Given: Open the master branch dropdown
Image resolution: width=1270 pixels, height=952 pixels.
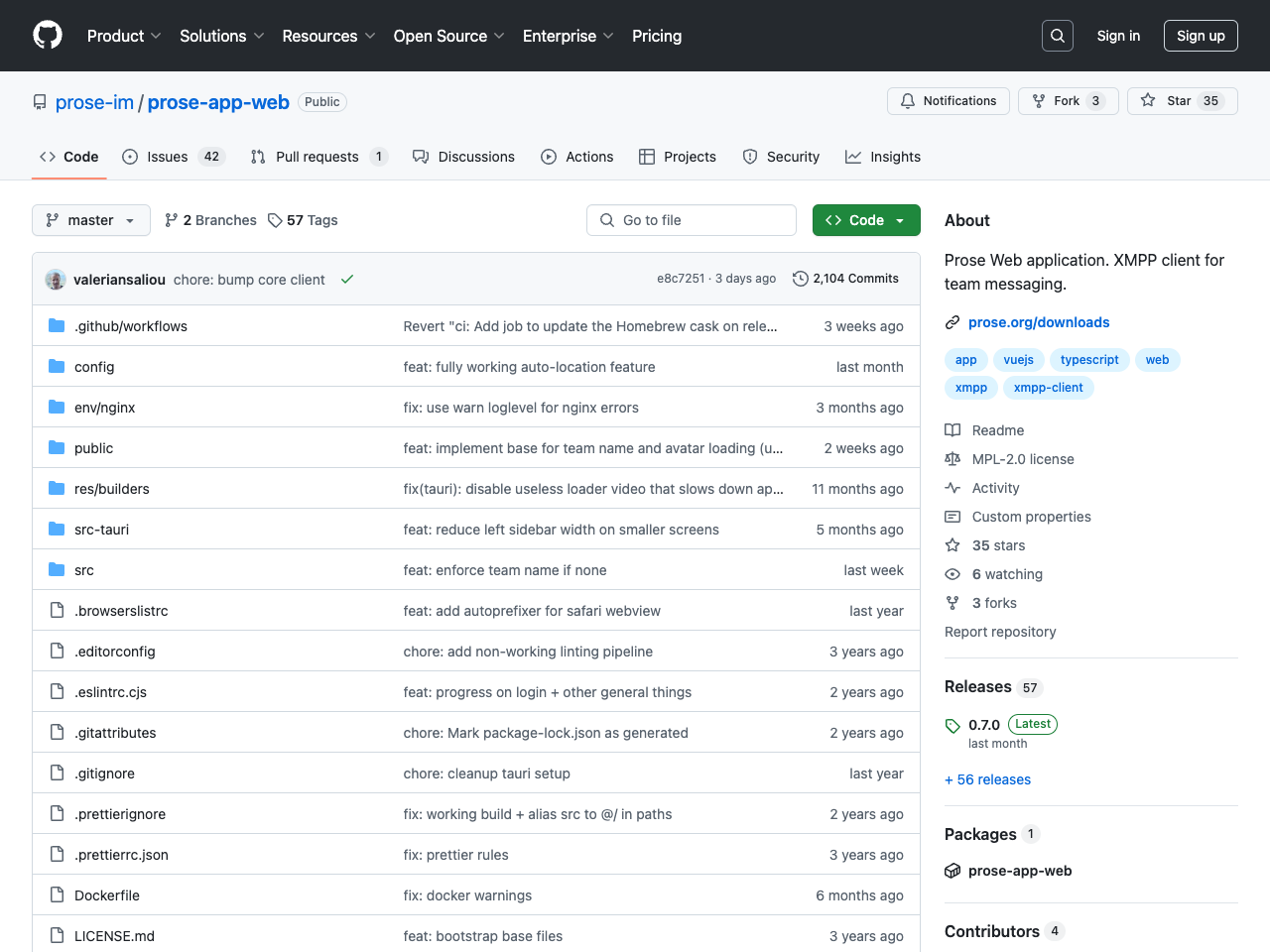Looking at the screenshot, I should [91, 220].
